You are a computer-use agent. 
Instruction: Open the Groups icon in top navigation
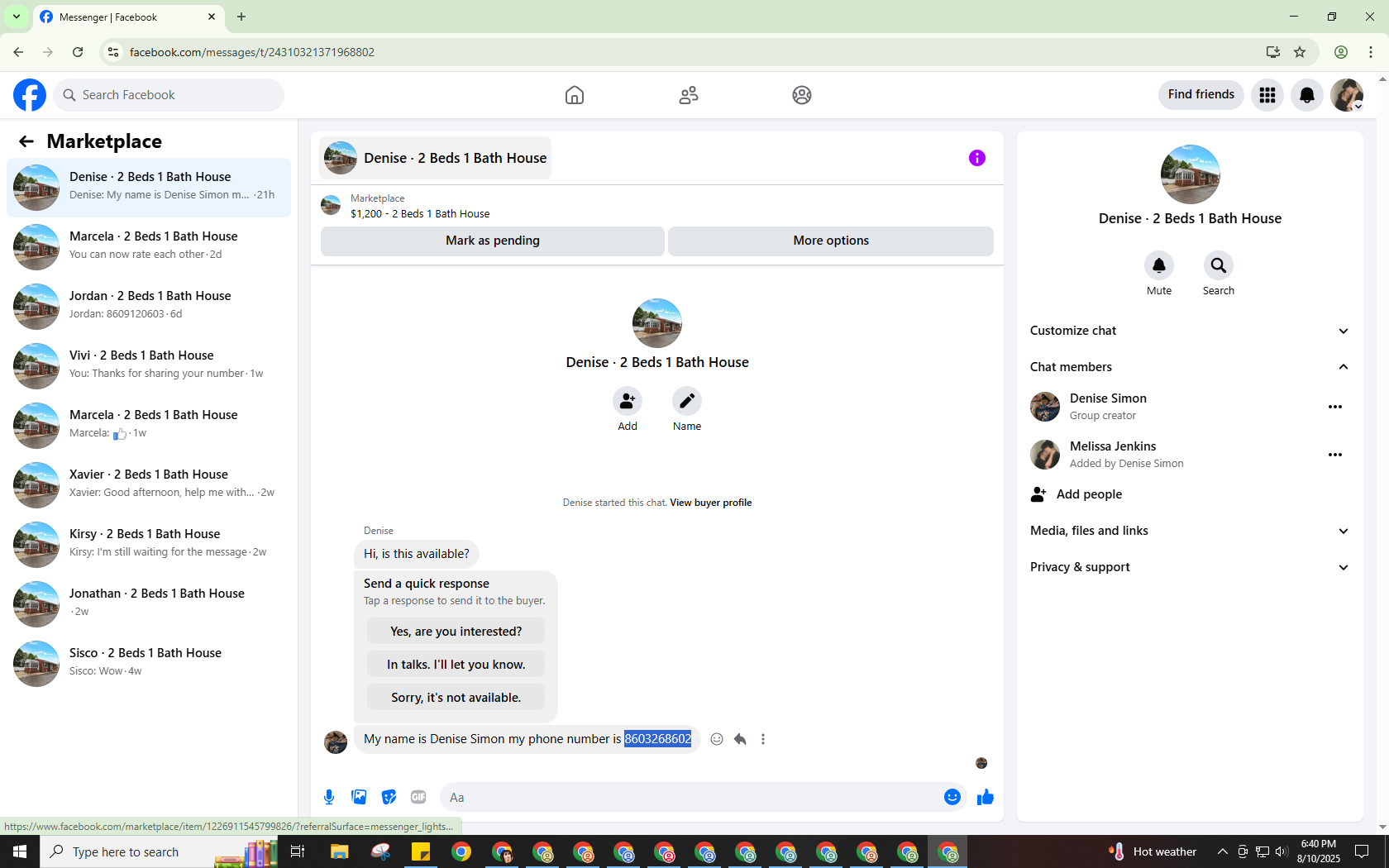tap(802, 95)
